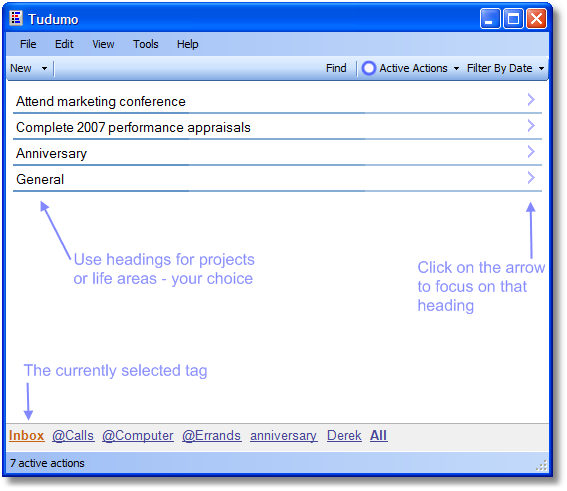Open the New dropdown arrow

(44, 68)
